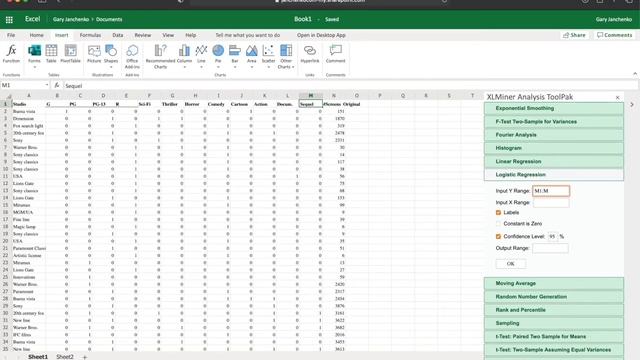The image size is (640, 360).
Task: Expand t-Test: Paired Two Sample for Means
Action: coord(554,337)
